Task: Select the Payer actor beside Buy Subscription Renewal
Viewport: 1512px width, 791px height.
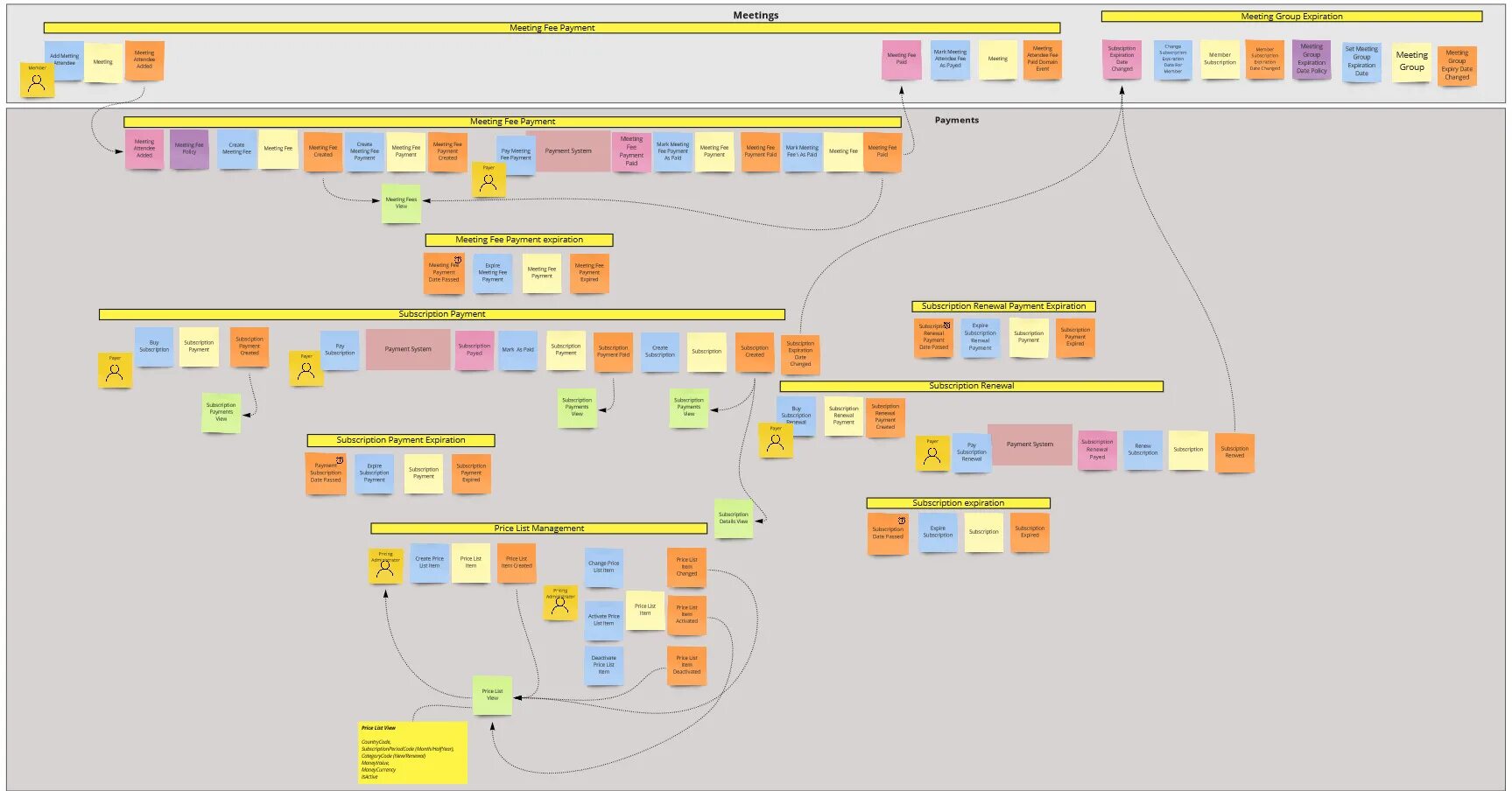Action: click(776, 440)
